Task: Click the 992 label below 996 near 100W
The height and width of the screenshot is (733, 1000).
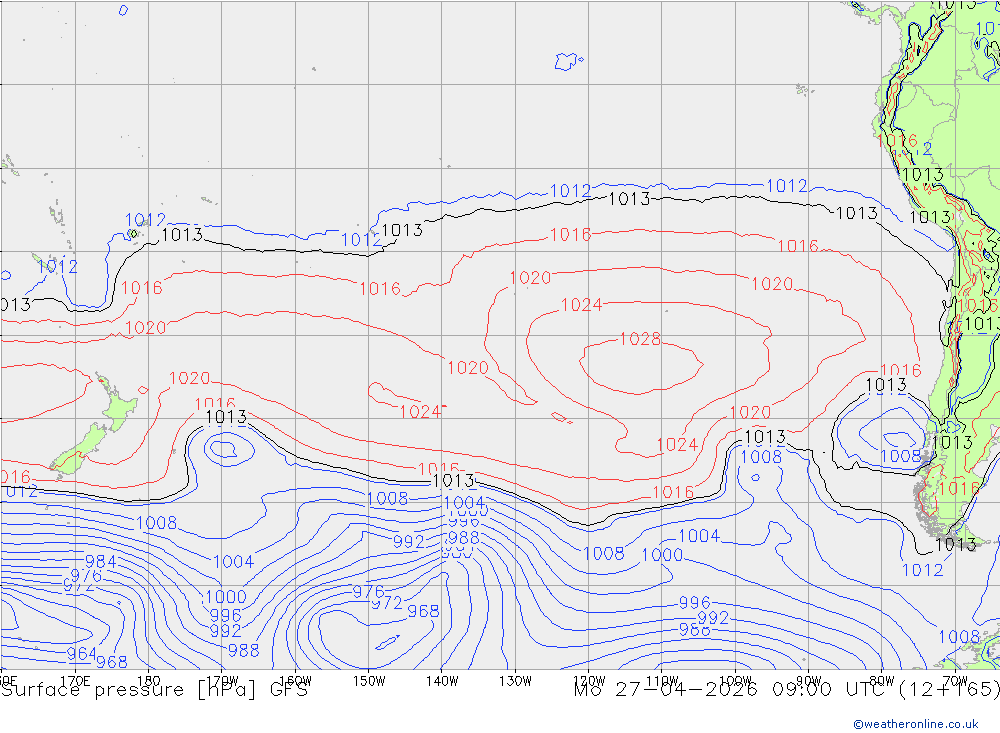Action: (713, 618)
